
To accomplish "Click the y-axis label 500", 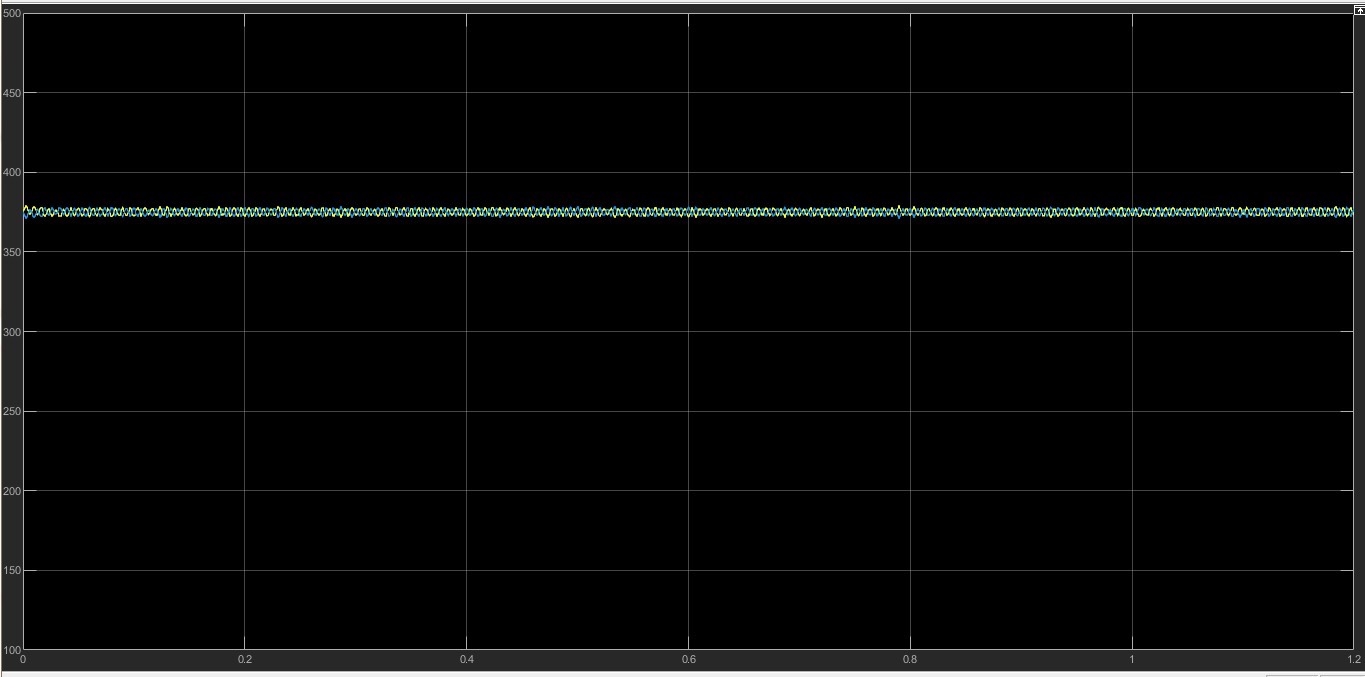I will (x=11, y=14).
